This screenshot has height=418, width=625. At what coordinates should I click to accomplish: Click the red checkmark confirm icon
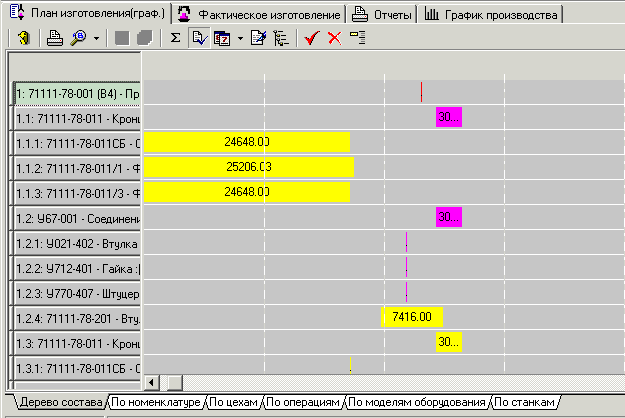coord(311,38)
